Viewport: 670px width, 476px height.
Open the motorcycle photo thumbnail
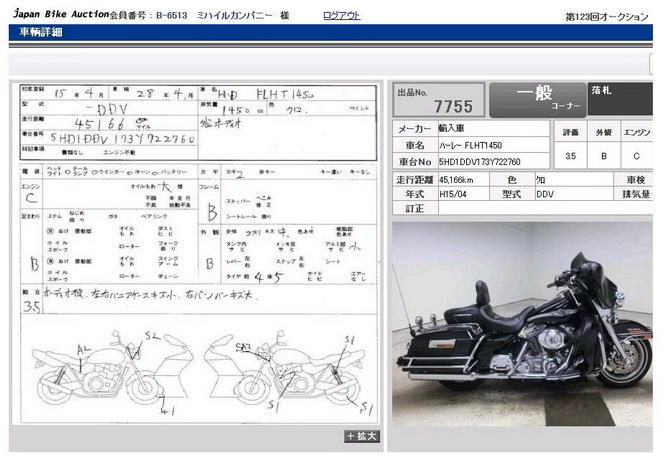[522, 324]
